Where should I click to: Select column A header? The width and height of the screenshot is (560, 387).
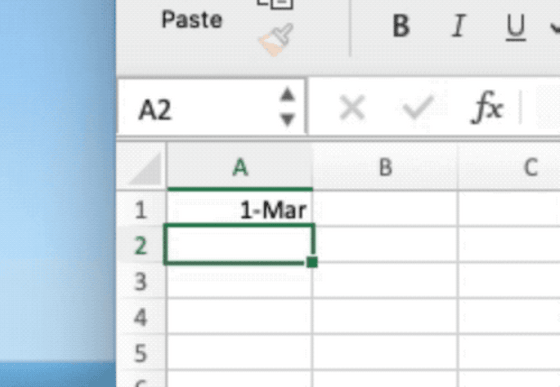tap(240, 167)
